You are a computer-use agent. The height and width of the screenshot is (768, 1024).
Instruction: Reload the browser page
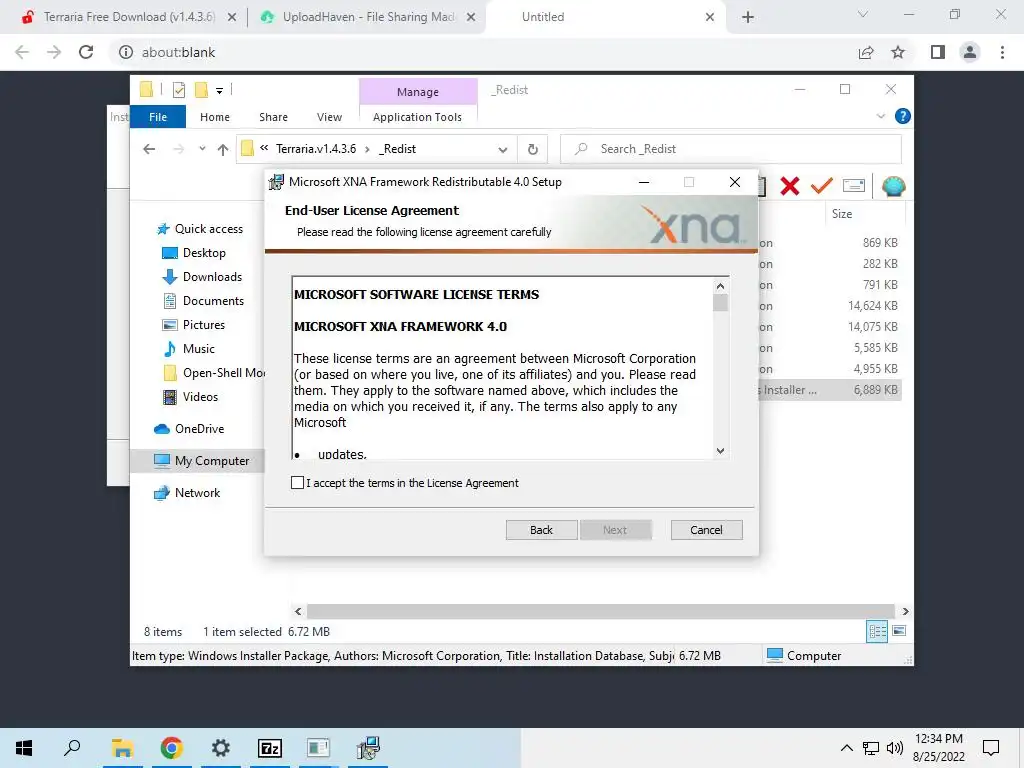click(86, 52)
